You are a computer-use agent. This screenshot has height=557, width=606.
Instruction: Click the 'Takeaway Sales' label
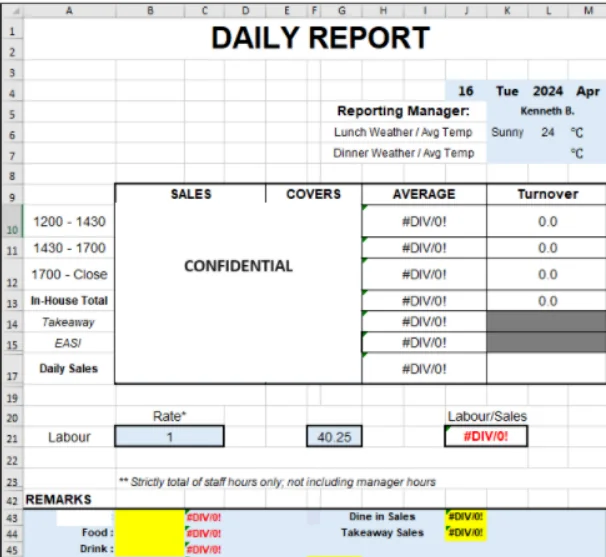pyautogui.click(x=382, y=533)
